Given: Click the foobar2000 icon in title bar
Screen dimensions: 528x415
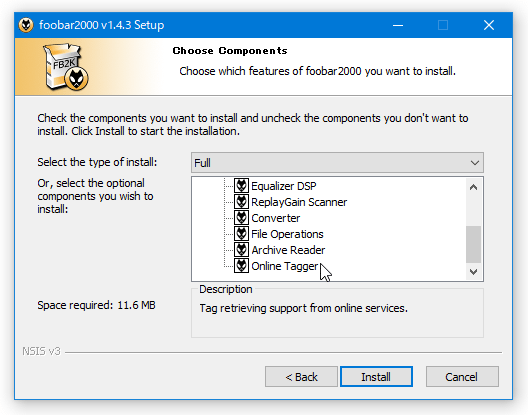Looking at the screenshot, I should 26,25.
